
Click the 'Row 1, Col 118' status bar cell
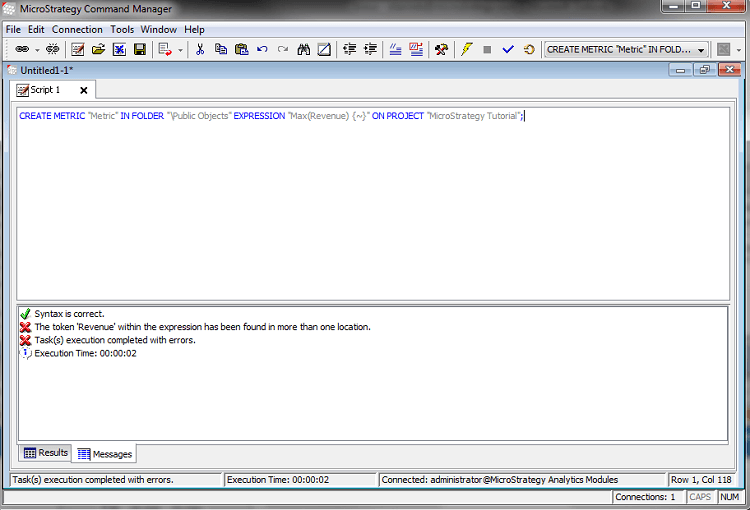tap(701, 480)
